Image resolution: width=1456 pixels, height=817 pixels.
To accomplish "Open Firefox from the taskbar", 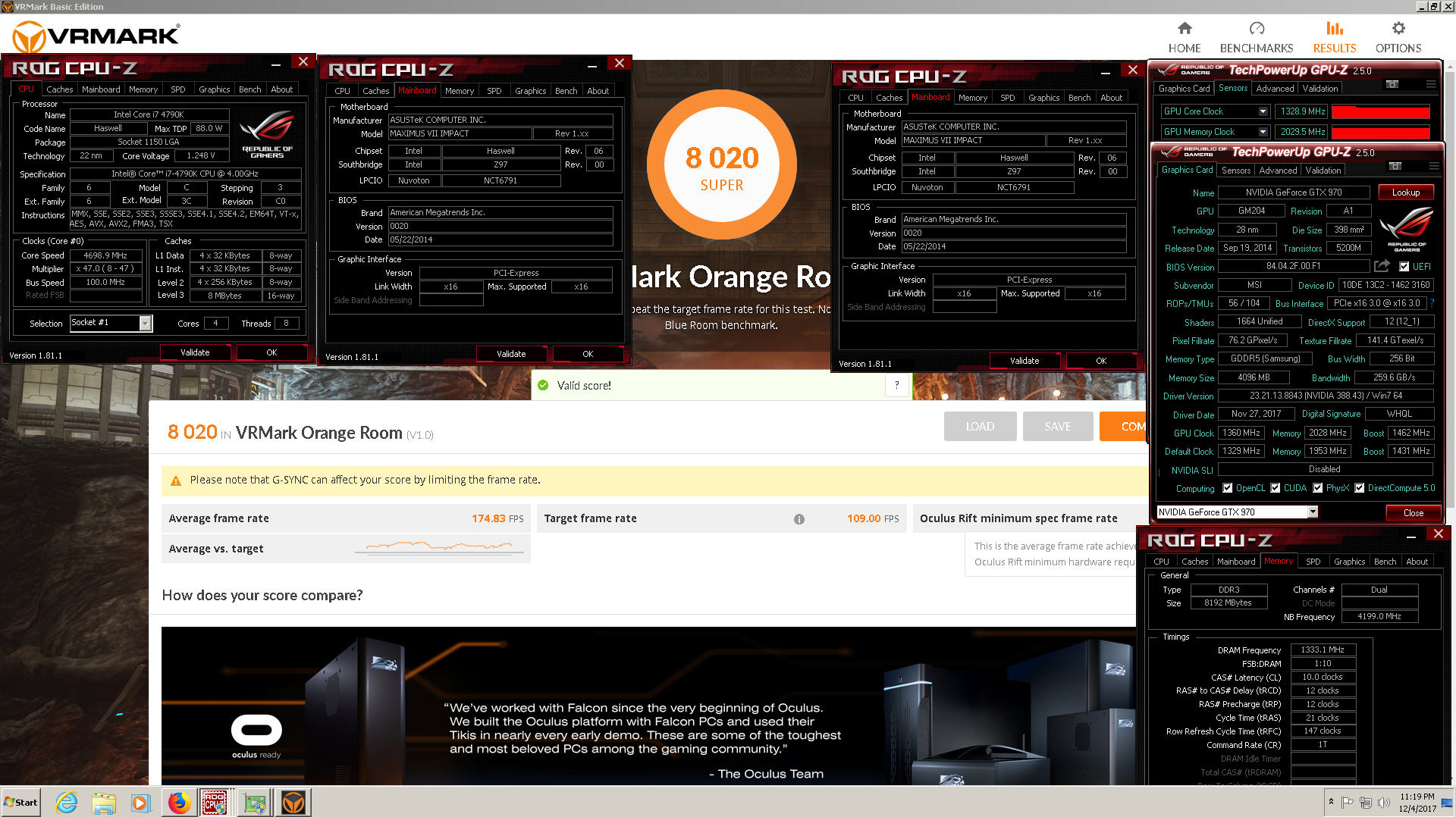I will 179,803.
